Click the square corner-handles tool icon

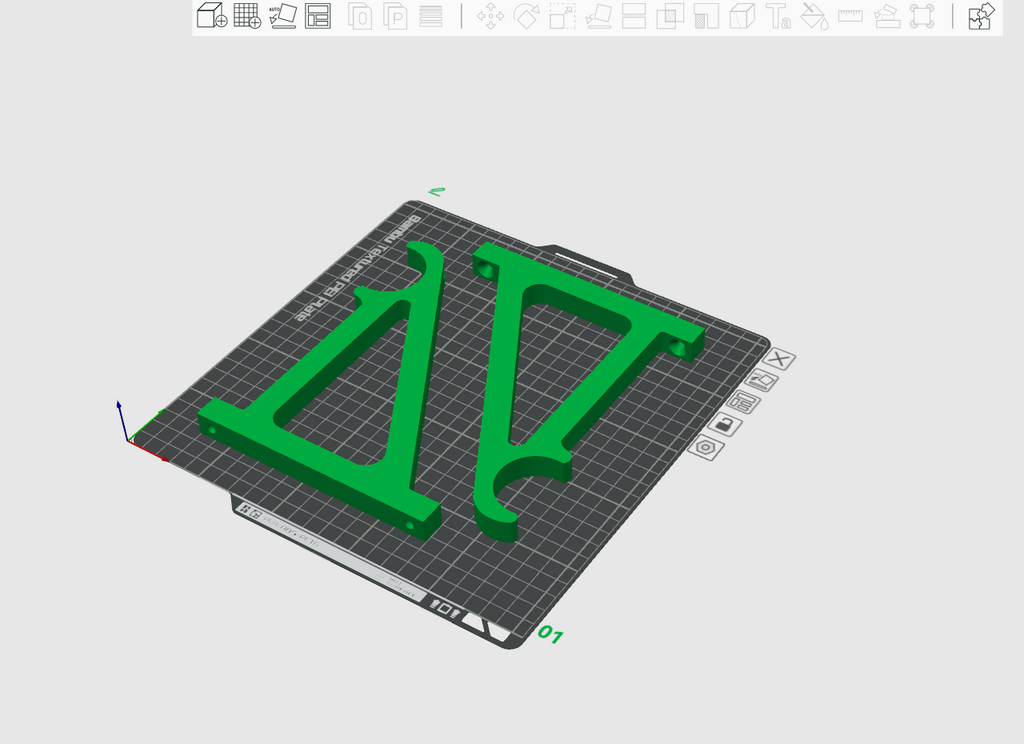point(922,16)
